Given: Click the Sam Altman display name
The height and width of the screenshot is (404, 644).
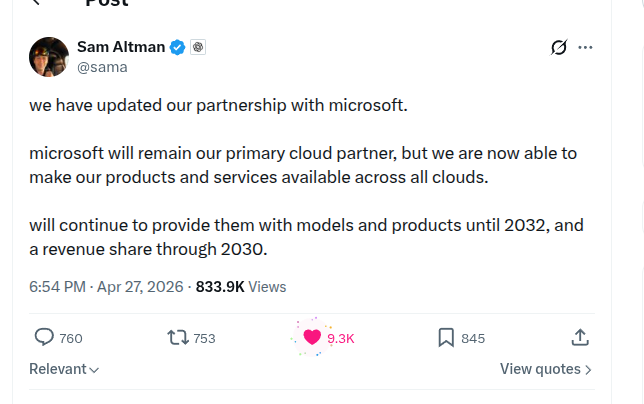Looking at the screenshot, I should click(x=121, y=47).
